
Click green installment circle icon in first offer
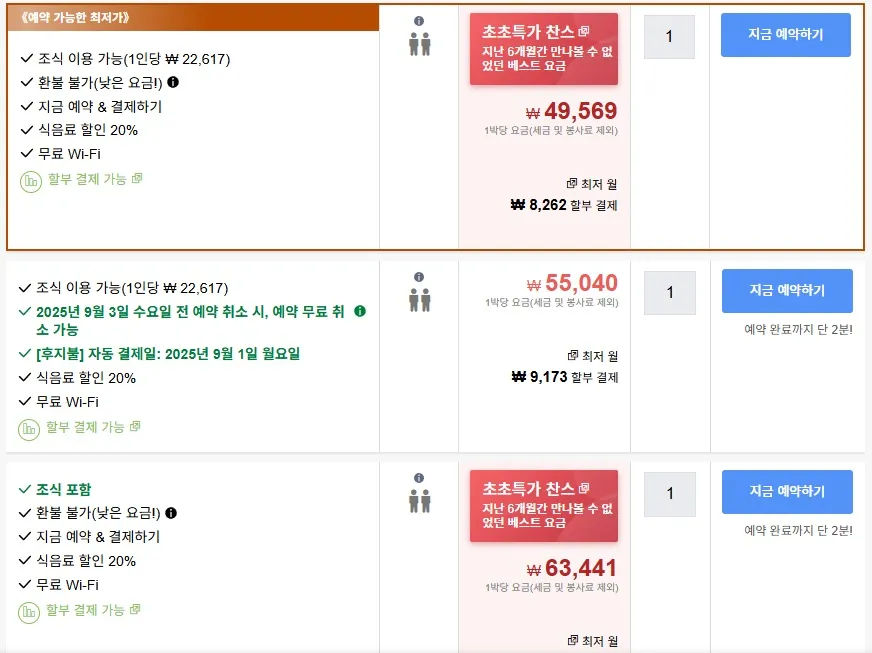pyautogui.click(x=31, y=181)
